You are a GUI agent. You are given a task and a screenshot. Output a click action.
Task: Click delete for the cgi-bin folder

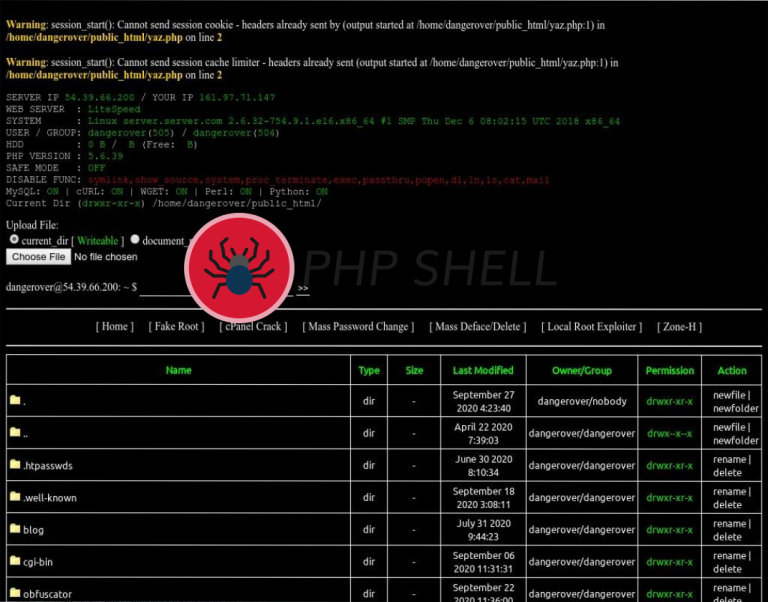click(727, 569)
